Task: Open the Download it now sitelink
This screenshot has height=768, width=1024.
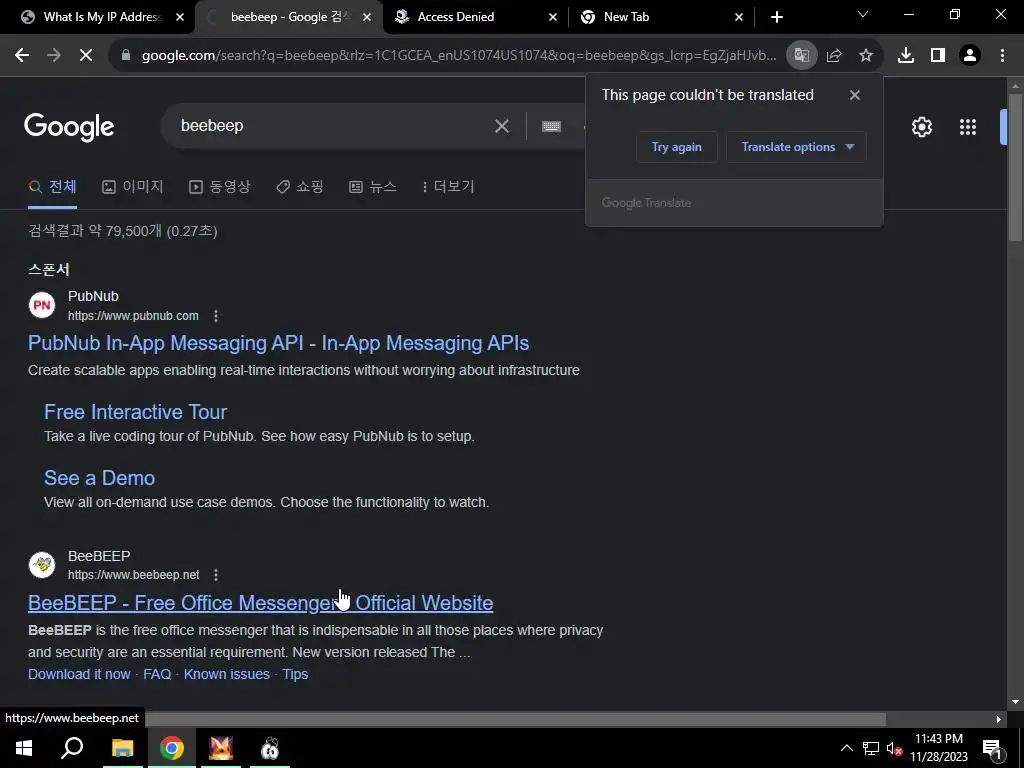Action: (79, 675)
